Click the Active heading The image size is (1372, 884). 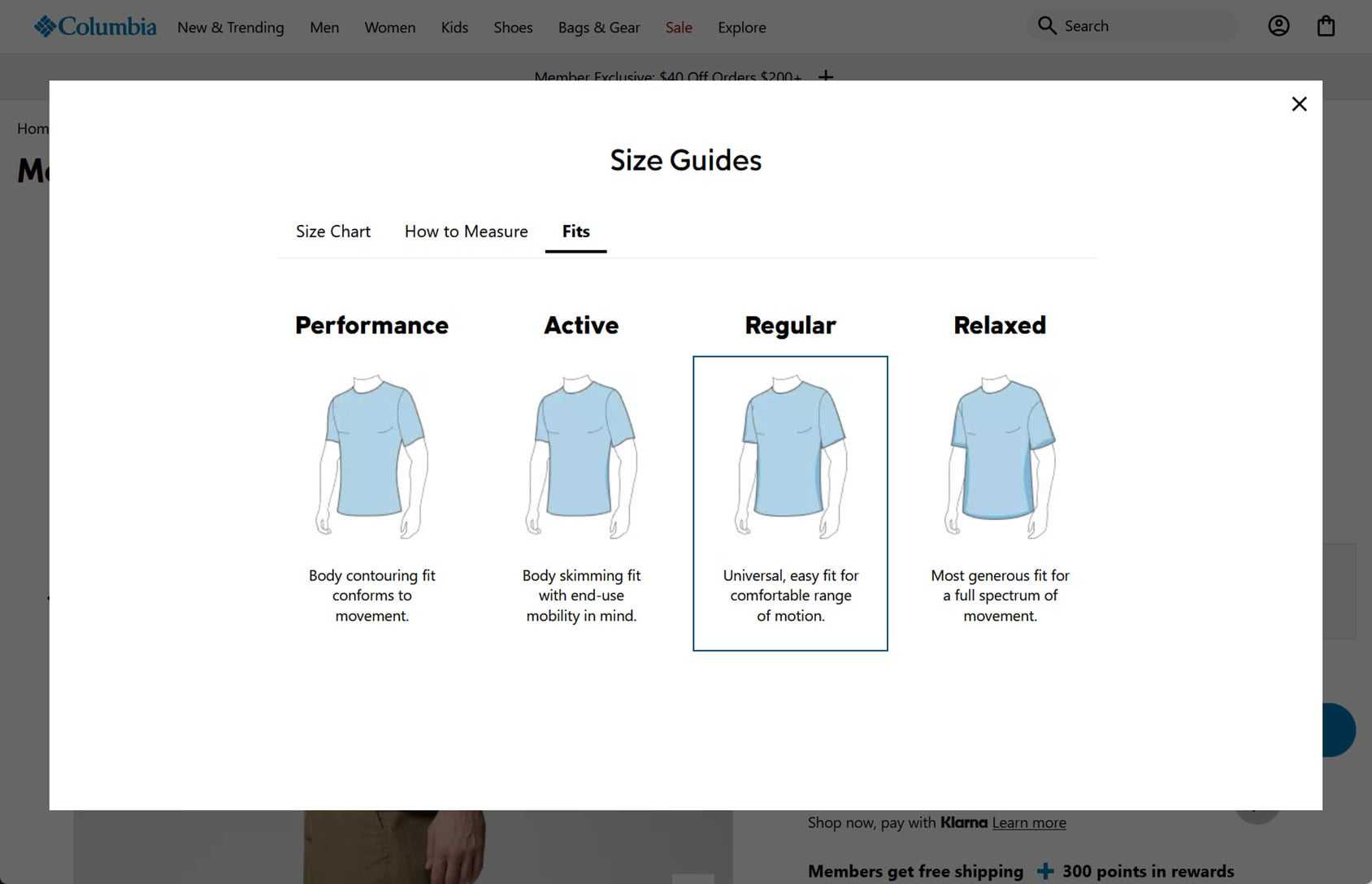(x=581, y=325)
